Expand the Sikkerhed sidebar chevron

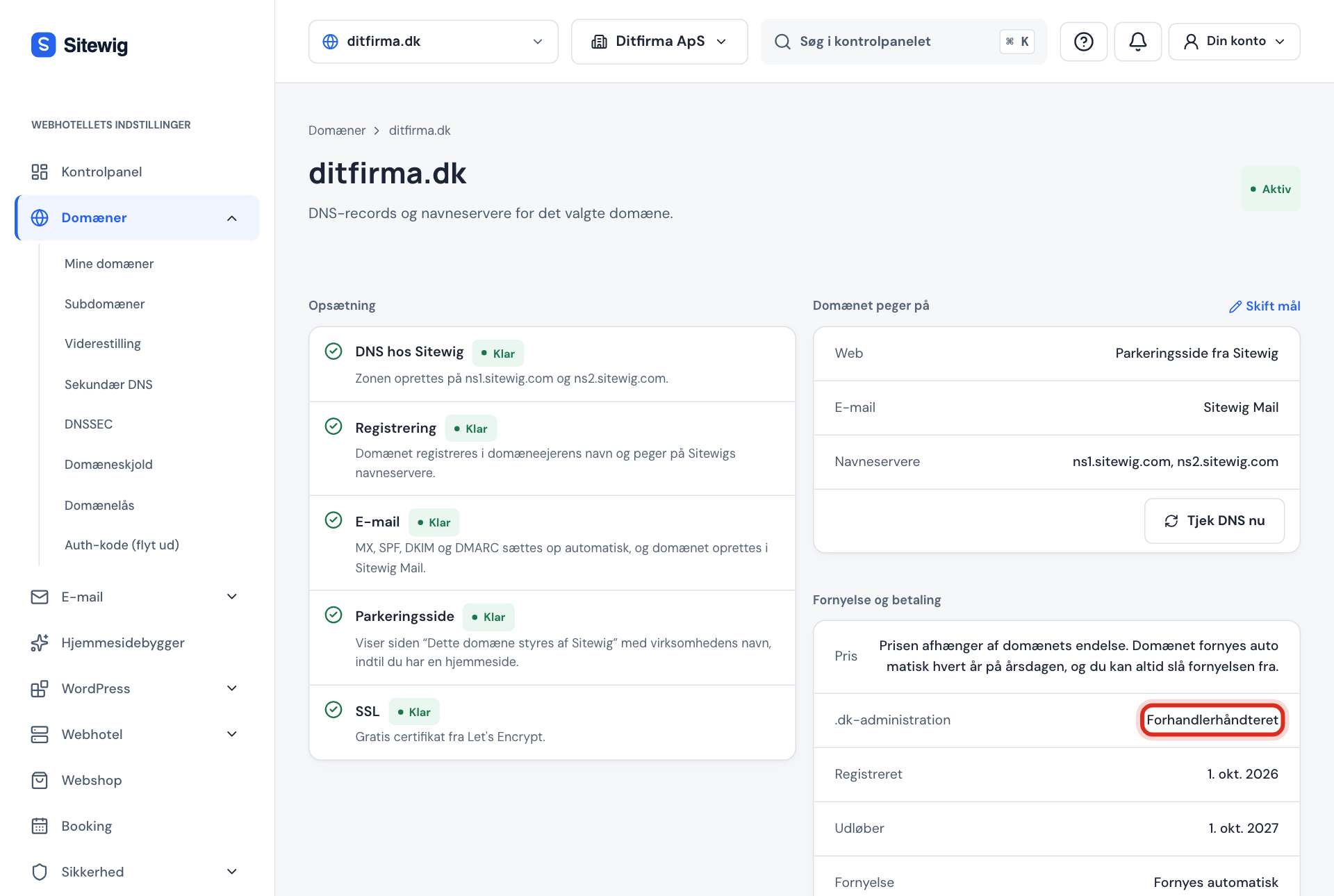click(x=232, y=872)
